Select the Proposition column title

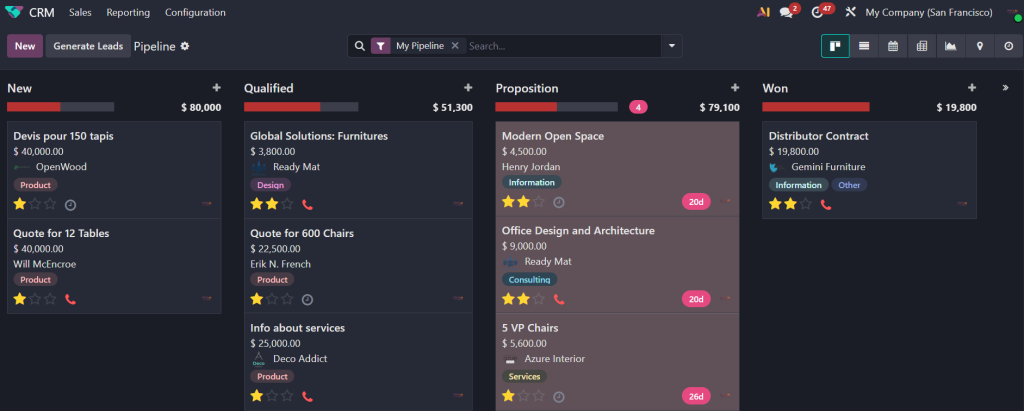tap(527, 88)
